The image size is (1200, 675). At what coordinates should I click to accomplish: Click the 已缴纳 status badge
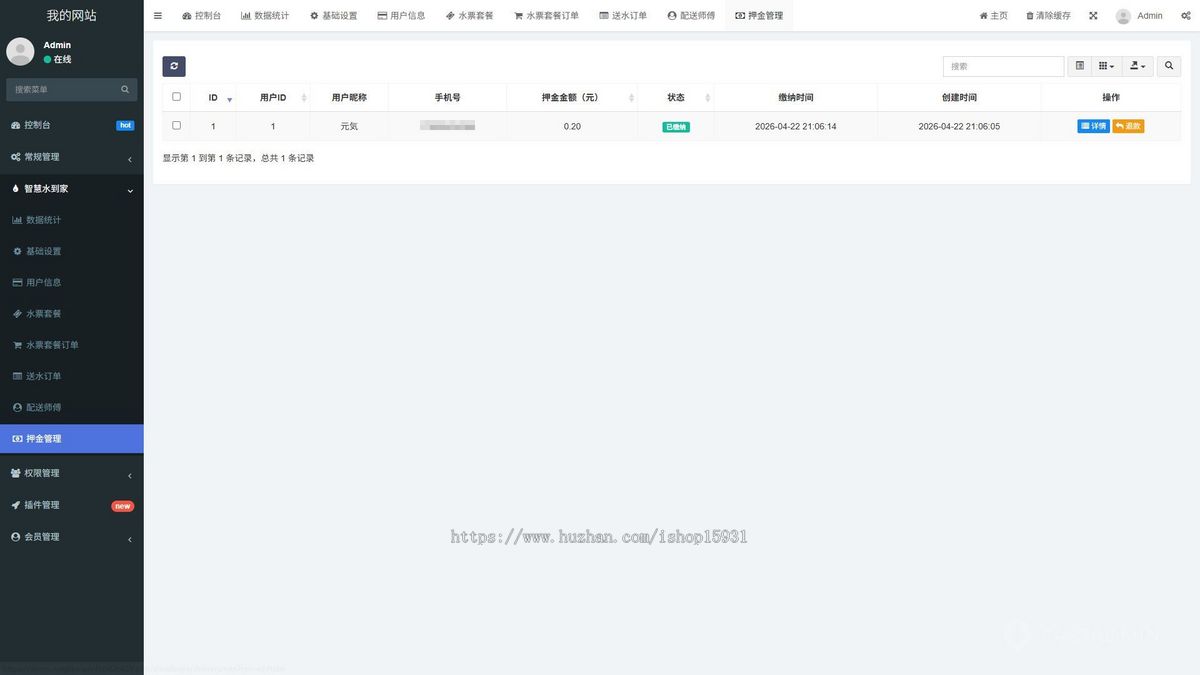click(676, 127)
